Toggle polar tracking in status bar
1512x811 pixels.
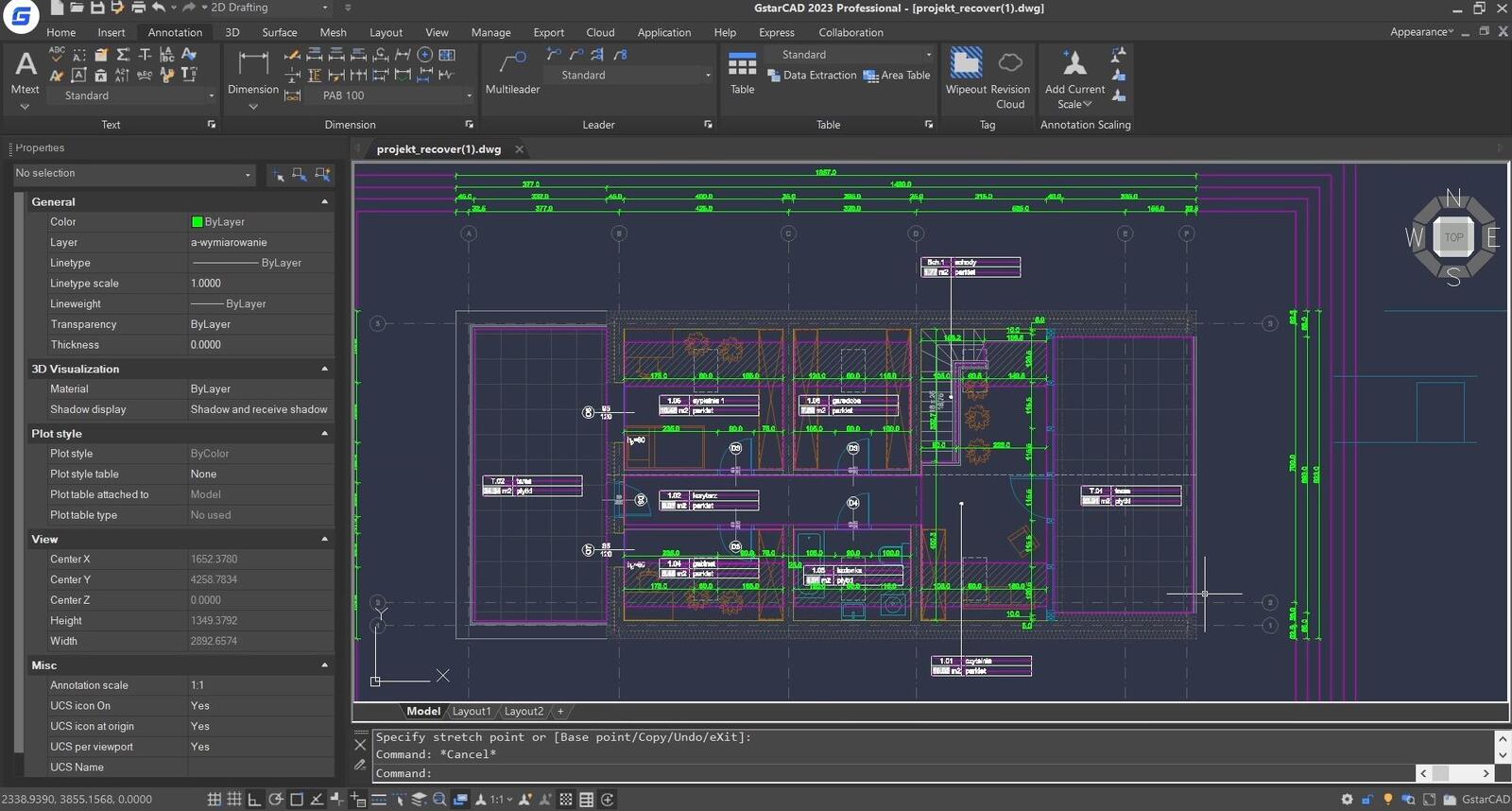(x=275, y=800)
